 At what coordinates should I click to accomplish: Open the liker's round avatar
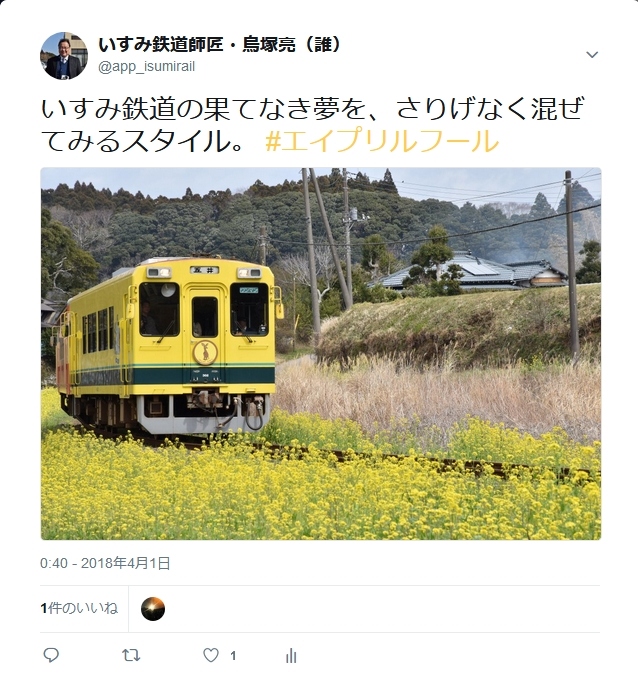(x=153, y=609)
